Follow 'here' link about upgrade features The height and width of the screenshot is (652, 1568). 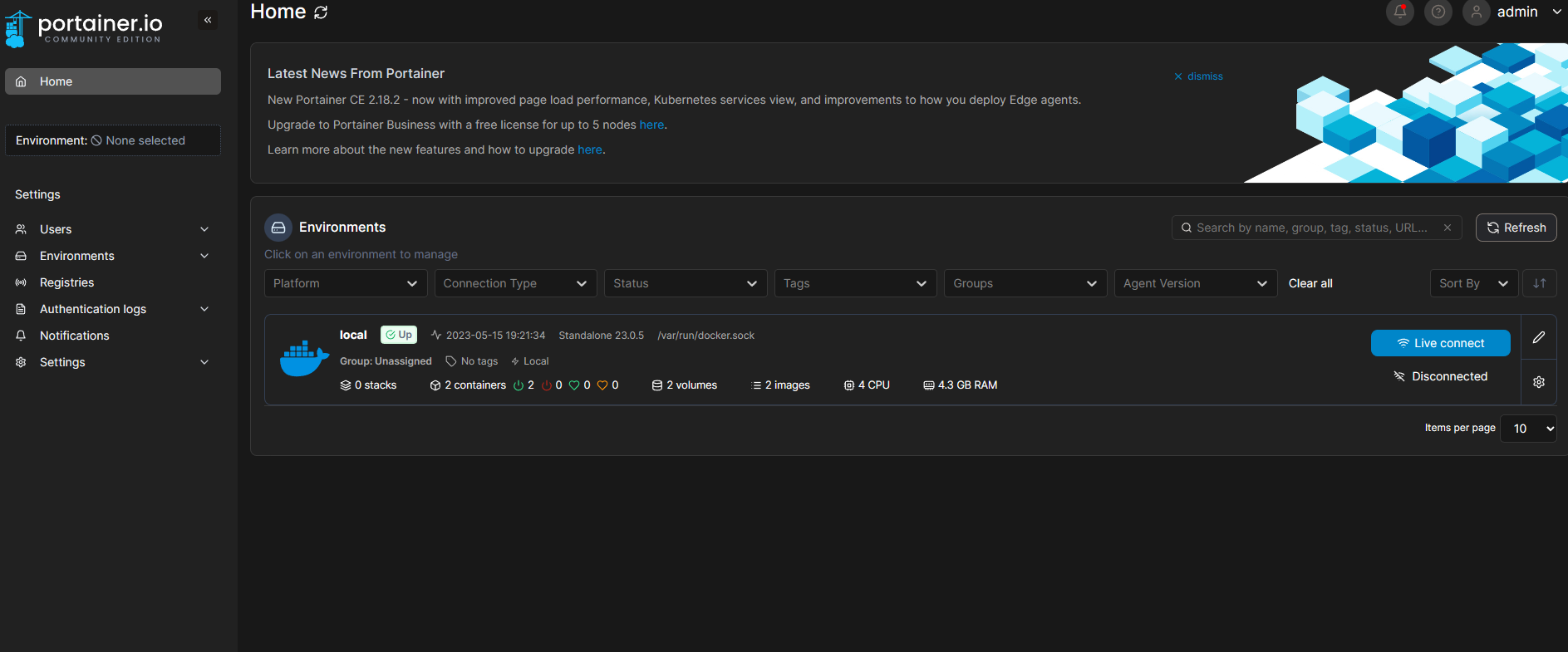coord(590,150)
